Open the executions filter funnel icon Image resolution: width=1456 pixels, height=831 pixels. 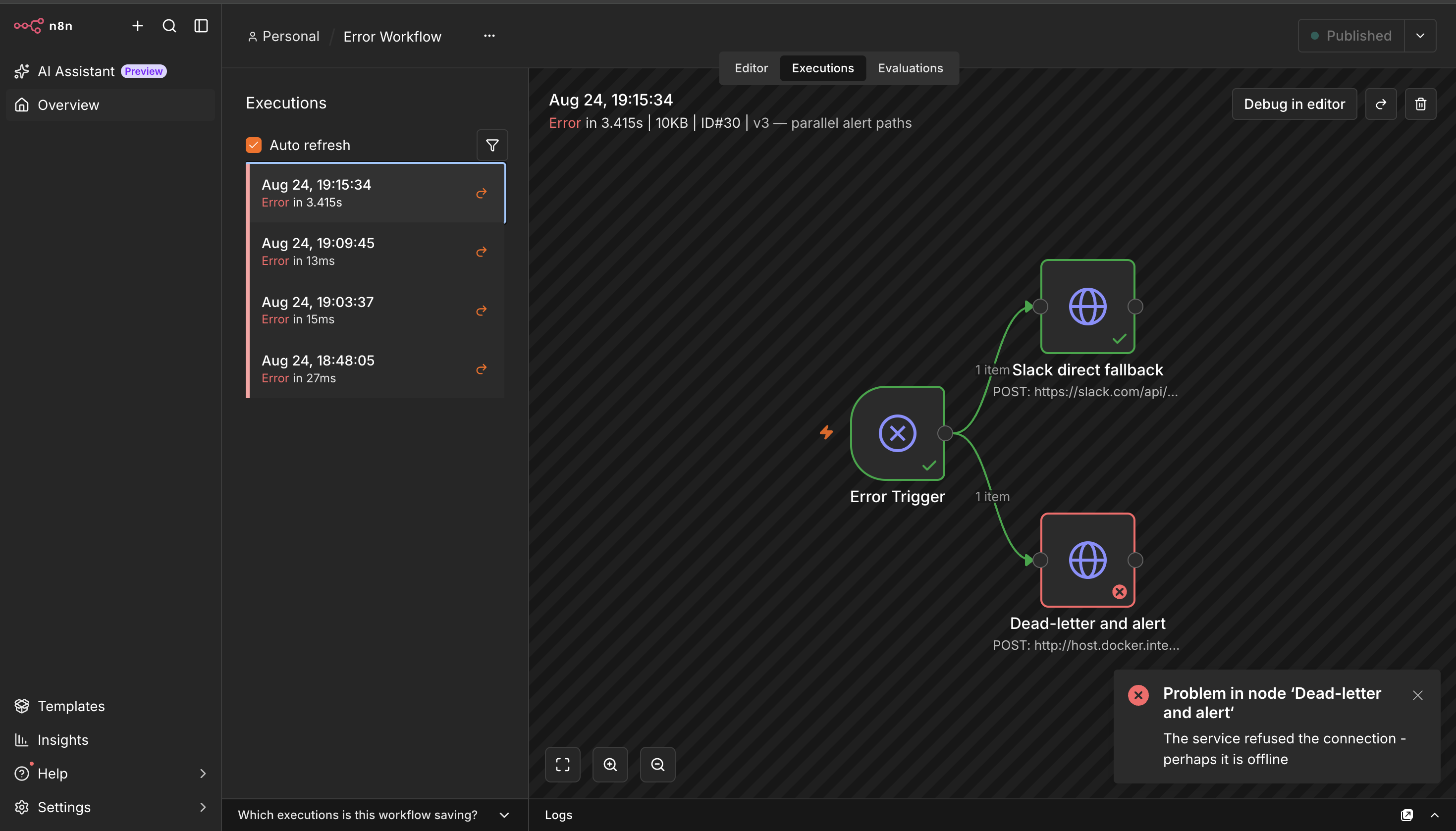[x=492, y=145]
